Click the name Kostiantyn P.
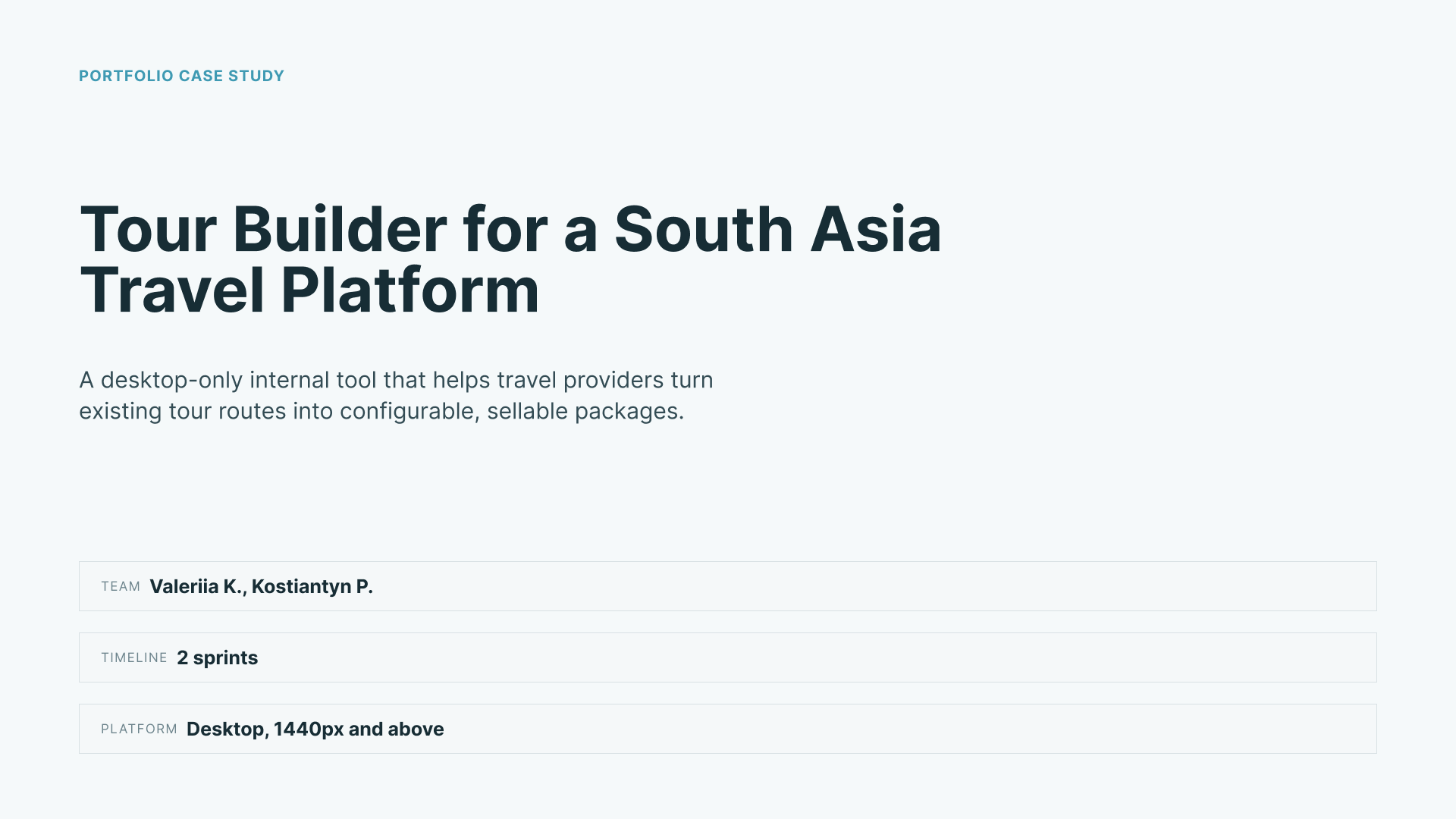 point(312,586)
